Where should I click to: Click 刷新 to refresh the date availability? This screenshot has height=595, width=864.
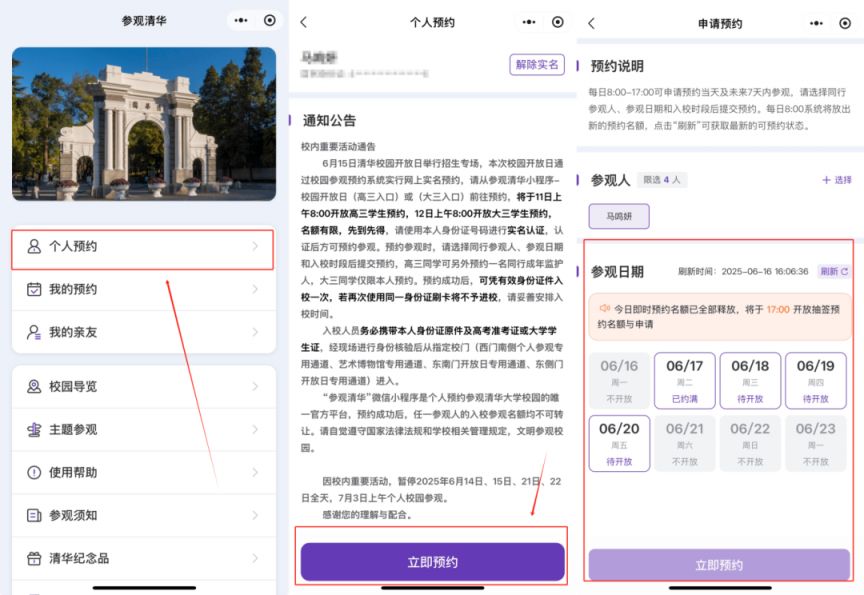tap(834, 271)
